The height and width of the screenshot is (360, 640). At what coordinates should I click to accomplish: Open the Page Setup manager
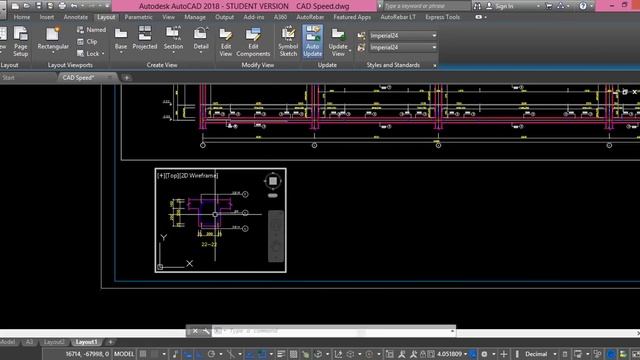[x=20, y=41]
